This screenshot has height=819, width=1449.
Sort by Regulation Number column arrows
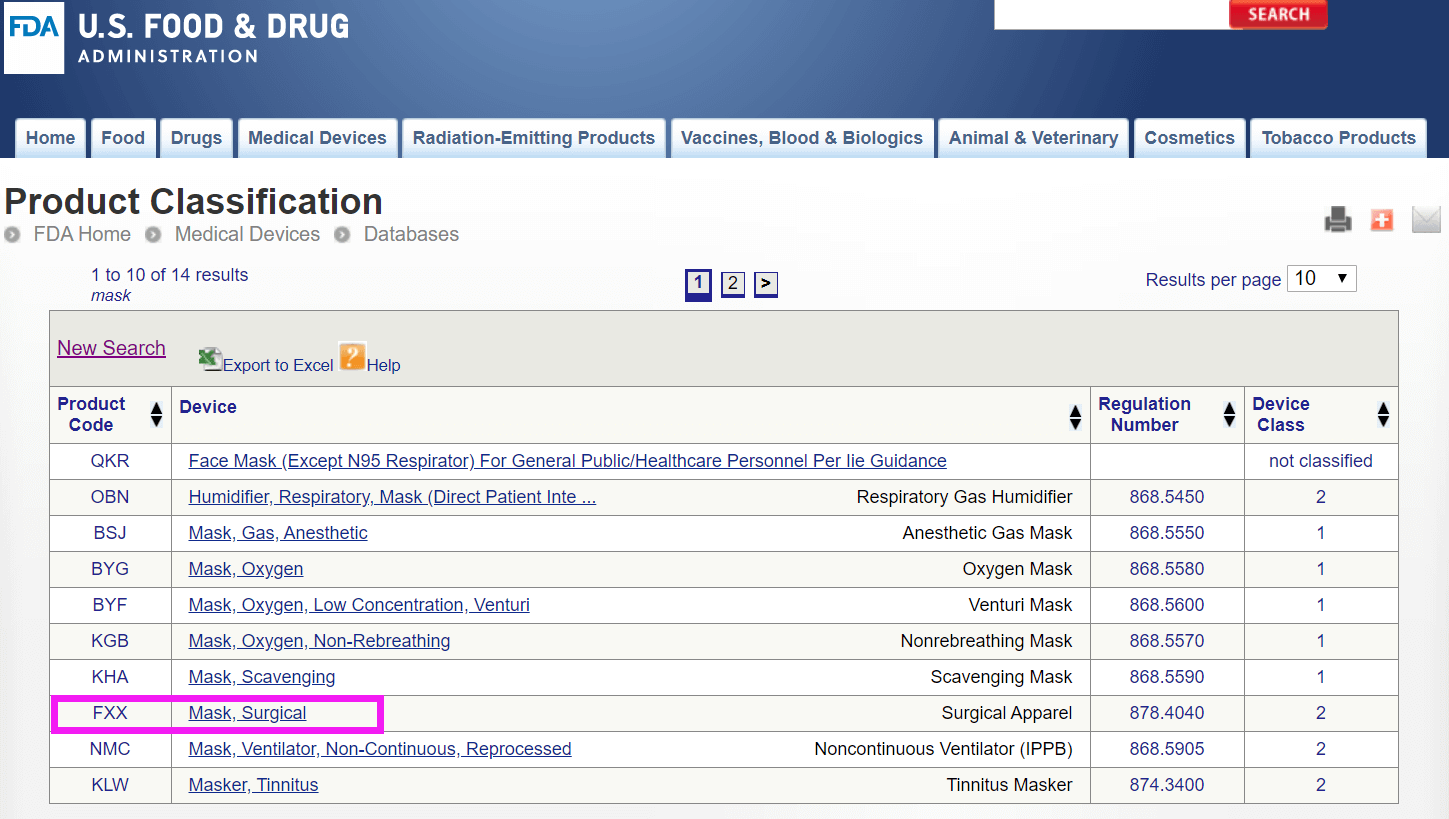tap(1229, 415)
